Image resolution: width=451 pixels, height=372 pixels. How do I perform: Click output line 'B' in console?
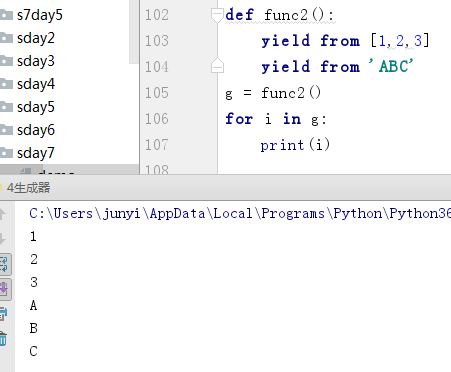tap(33, 329)
